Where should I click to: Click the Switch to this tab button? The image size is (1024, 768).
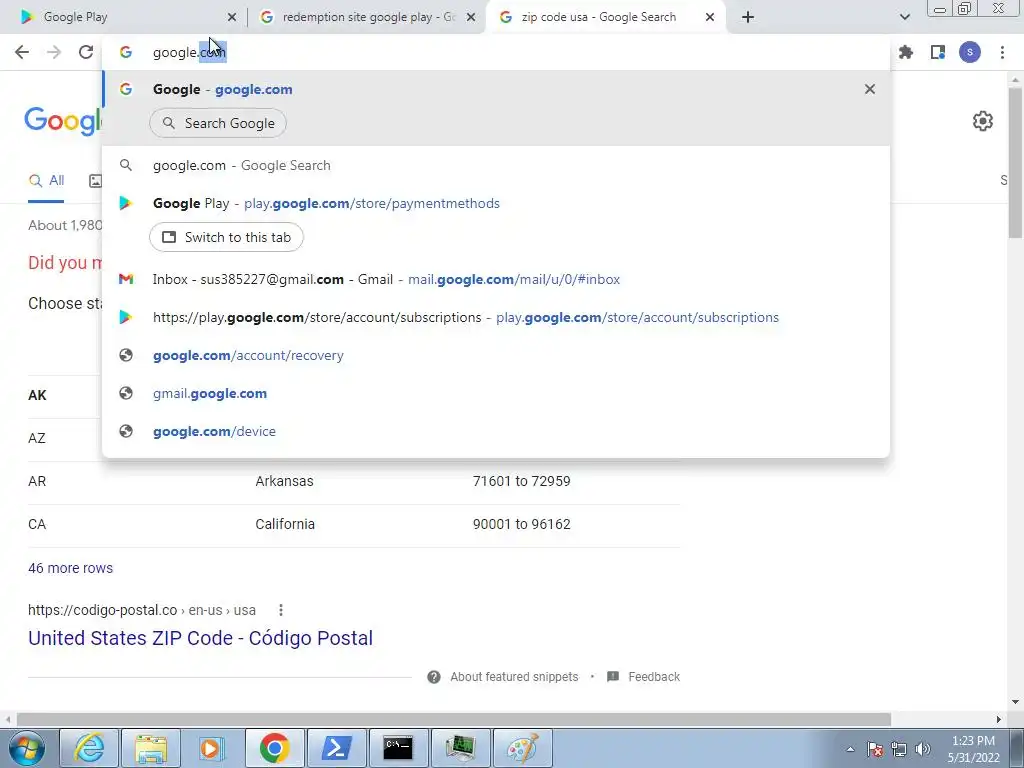click(x=226, y=237)
